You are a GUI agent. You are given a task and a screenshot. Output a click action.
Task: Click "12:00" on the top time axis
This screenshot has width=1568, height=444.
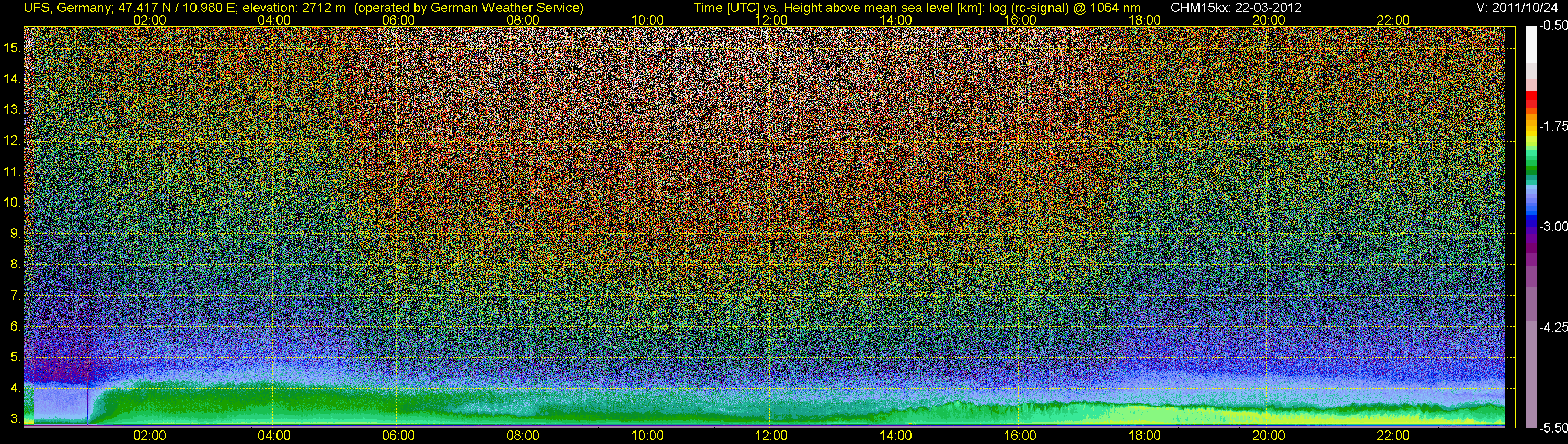[771, 20]
